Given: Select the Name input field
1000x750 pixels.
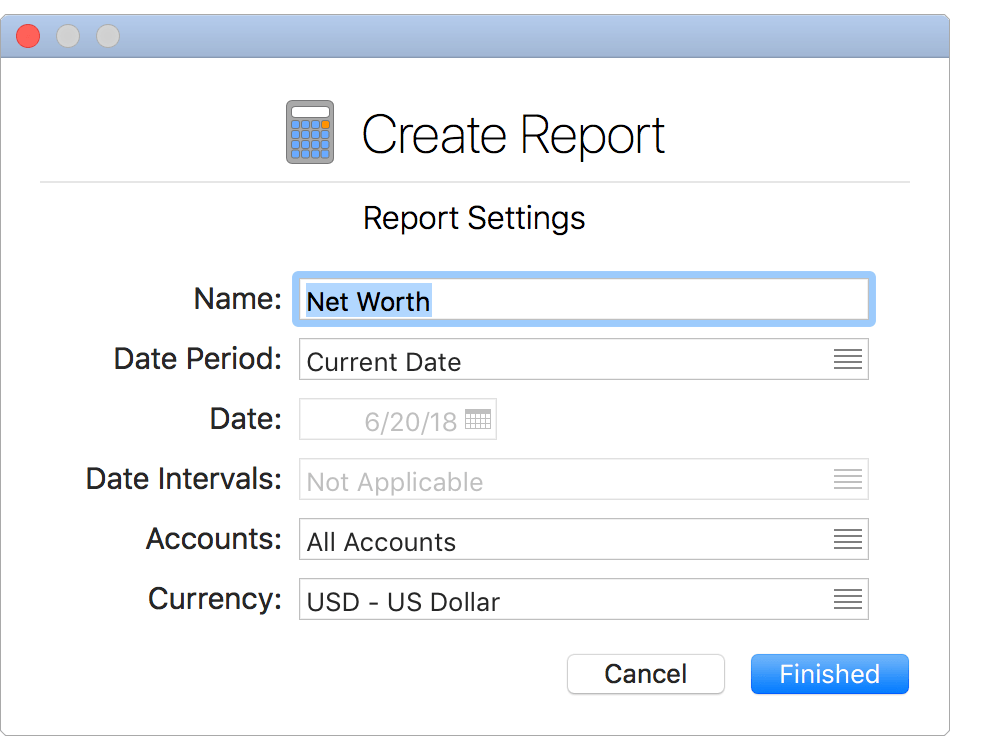Looking at the screenshot, I should (x=584, y=299).
